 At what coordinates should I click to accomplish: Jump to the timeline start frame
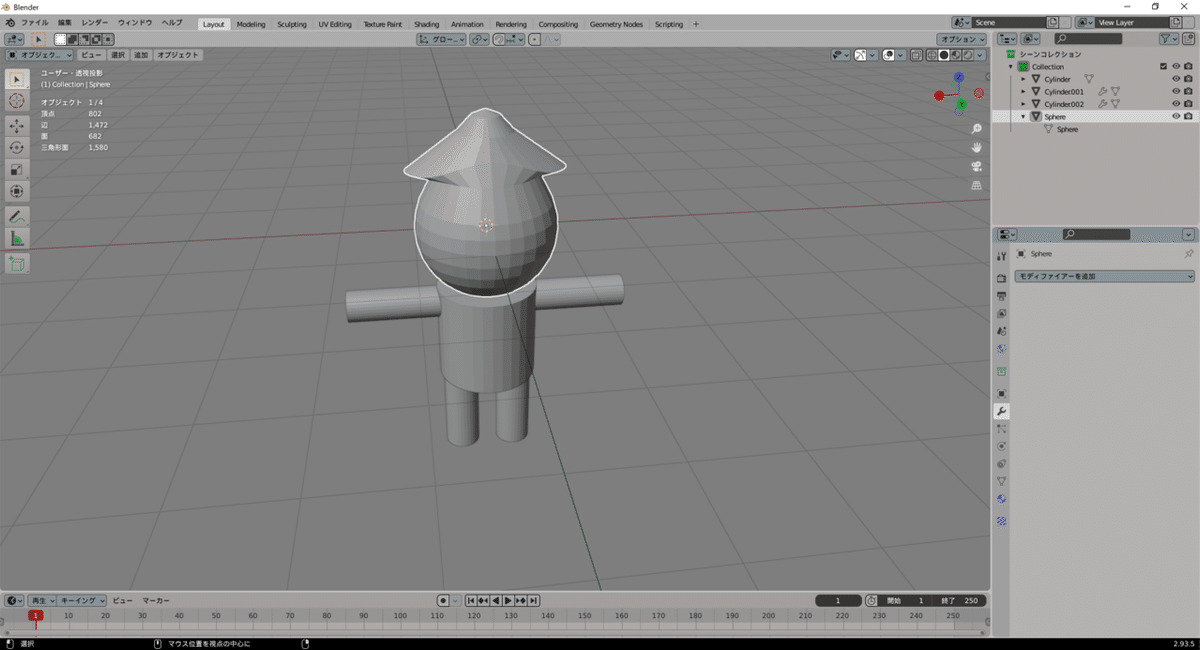[x=470, y=600]
